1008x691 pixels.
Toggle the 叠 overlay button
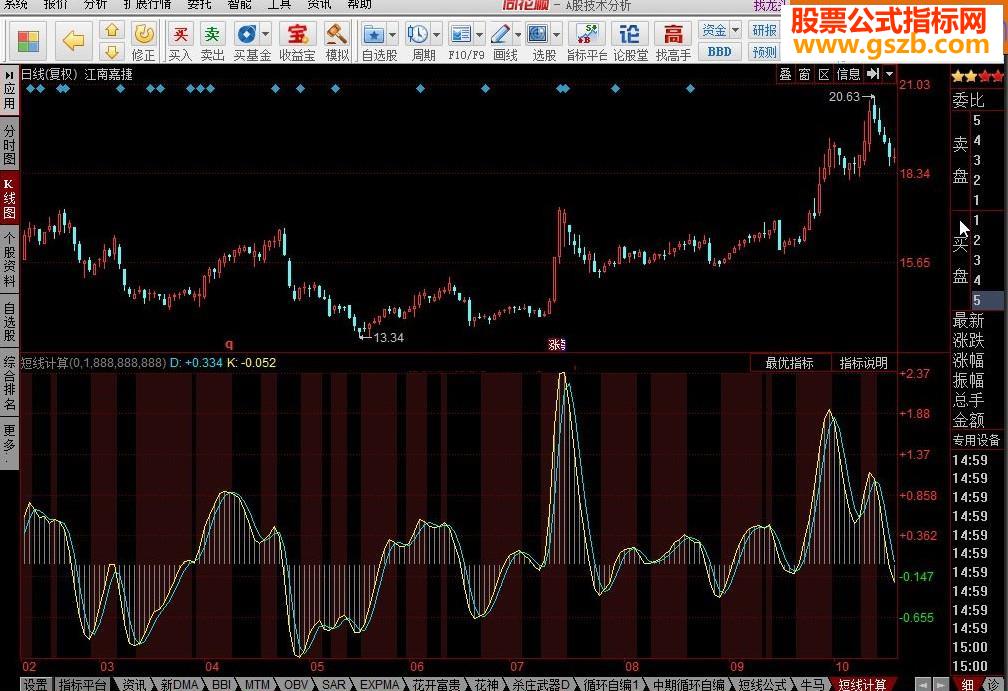[x=786, y=75]
